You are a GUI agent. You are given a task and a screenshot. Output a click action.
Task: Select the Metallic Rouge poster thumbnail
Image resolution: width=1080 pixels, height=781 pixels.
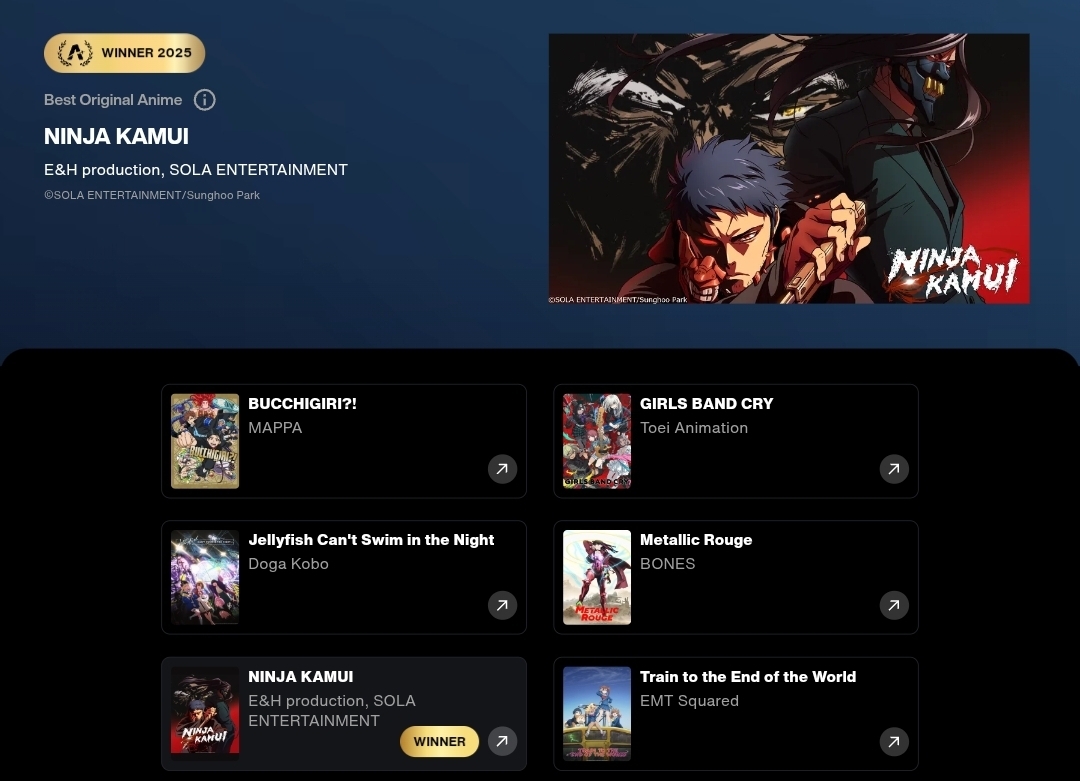click(x=597, y=578)
